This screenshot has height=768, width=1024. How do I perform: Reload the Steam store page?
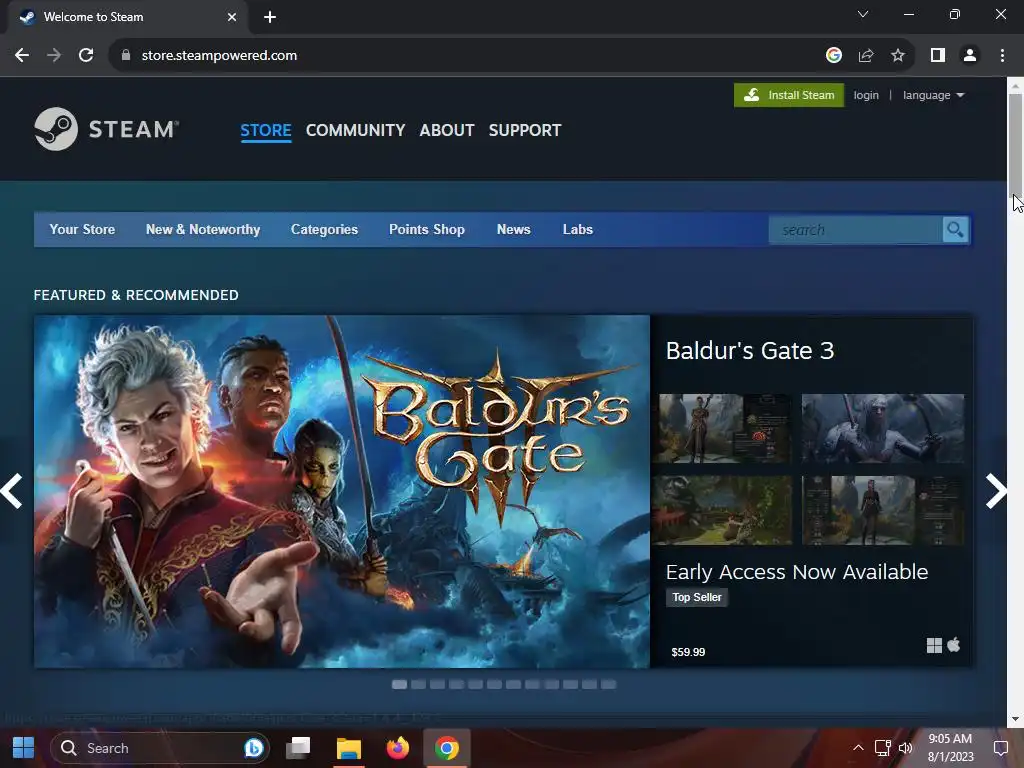[x=86, y=56]
